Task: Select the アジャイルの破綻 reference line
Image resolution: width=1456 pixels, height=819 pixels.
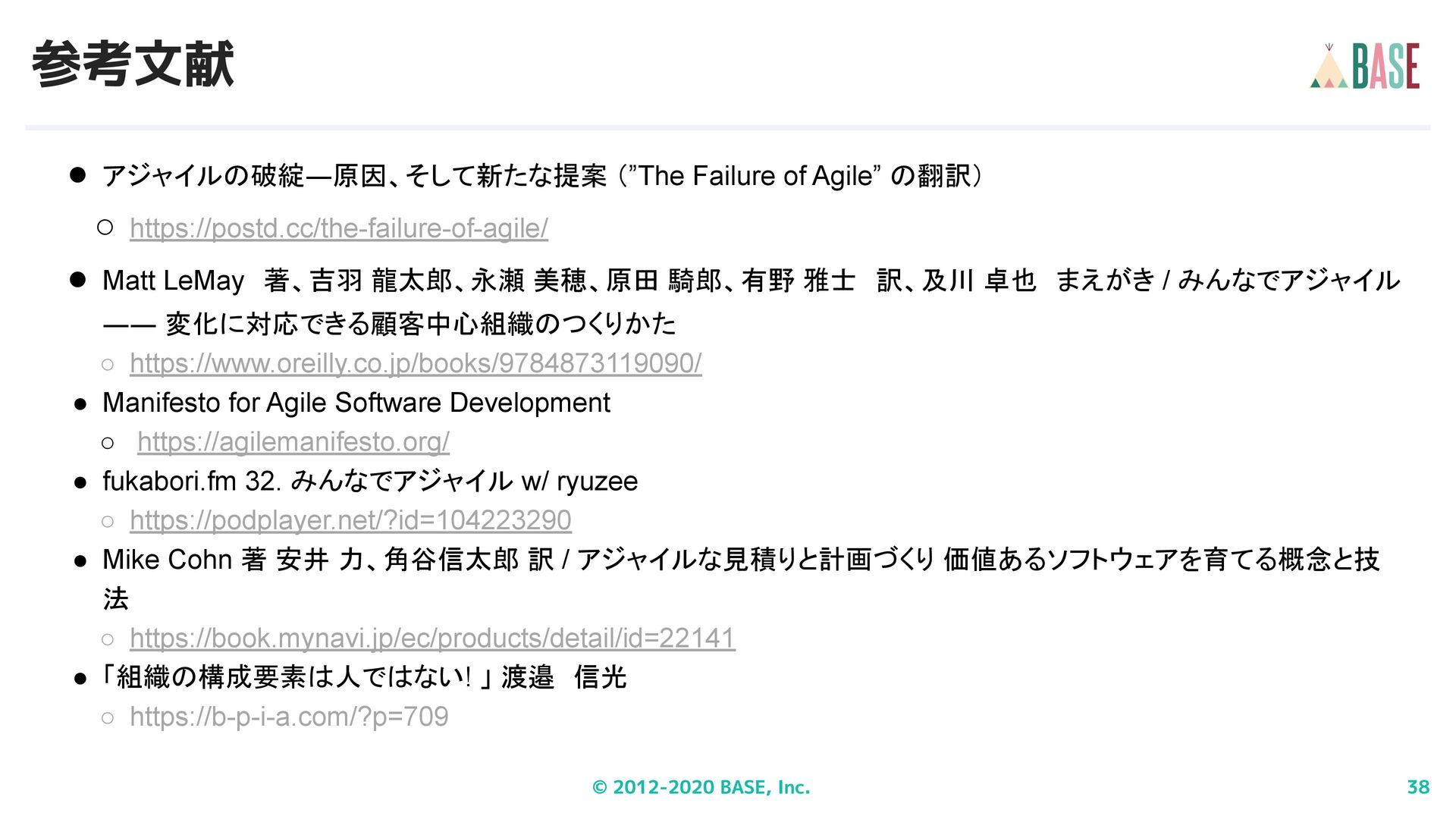Action: coord(542,176)
